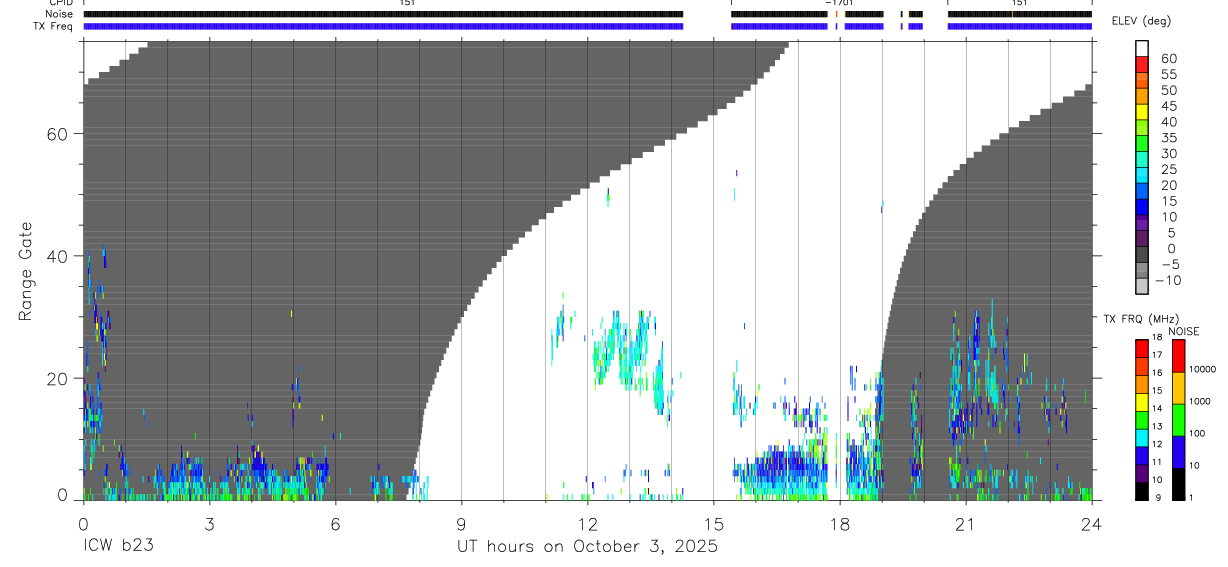This screenshot has height=567, width=1228.
Task: Pick the blue cell of the NOISE color bar
Action: pos(1178,452)
